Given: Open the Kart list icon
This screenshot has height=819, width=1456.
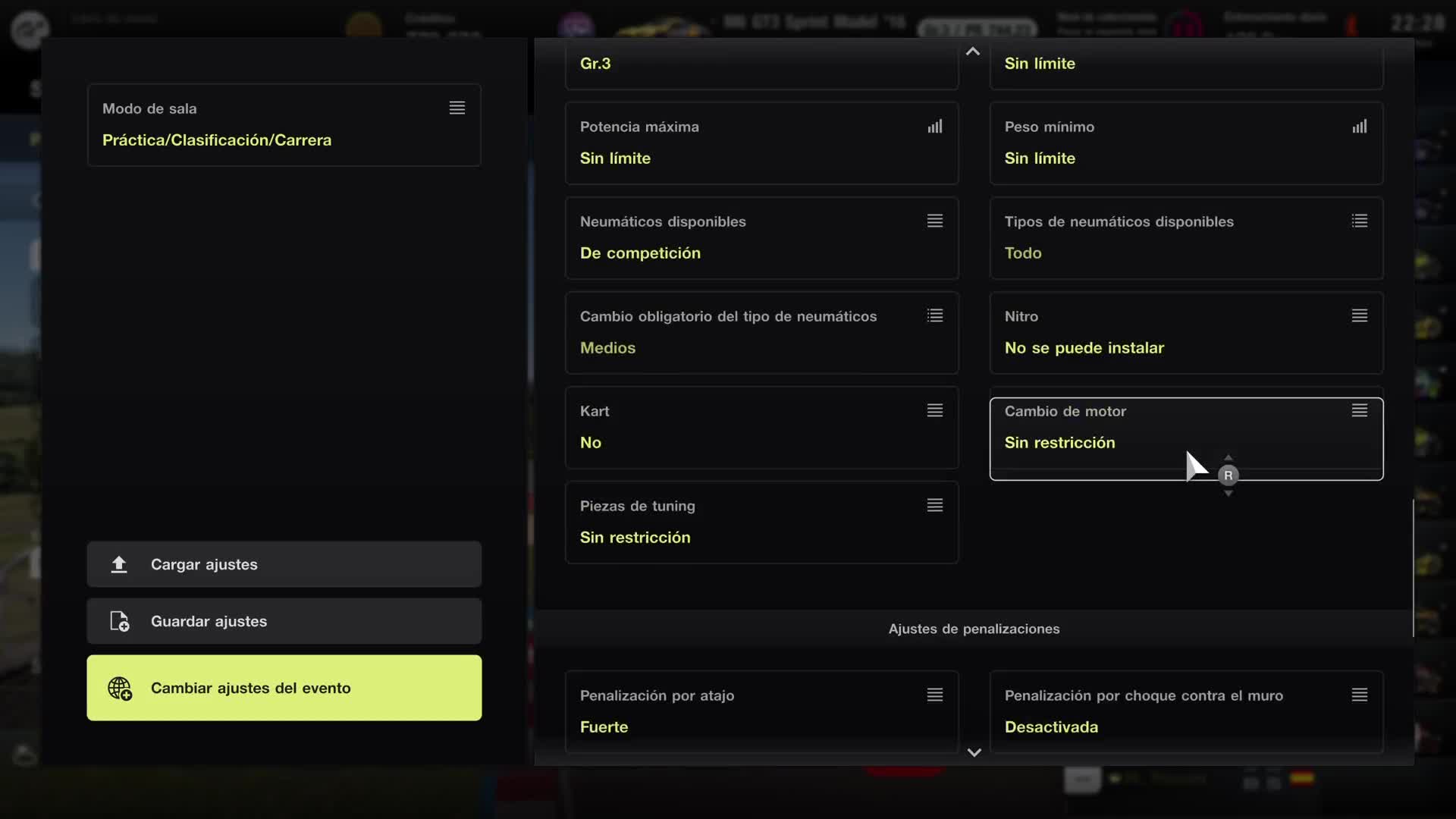Looking at the screenshot, I should coord(934,410).
